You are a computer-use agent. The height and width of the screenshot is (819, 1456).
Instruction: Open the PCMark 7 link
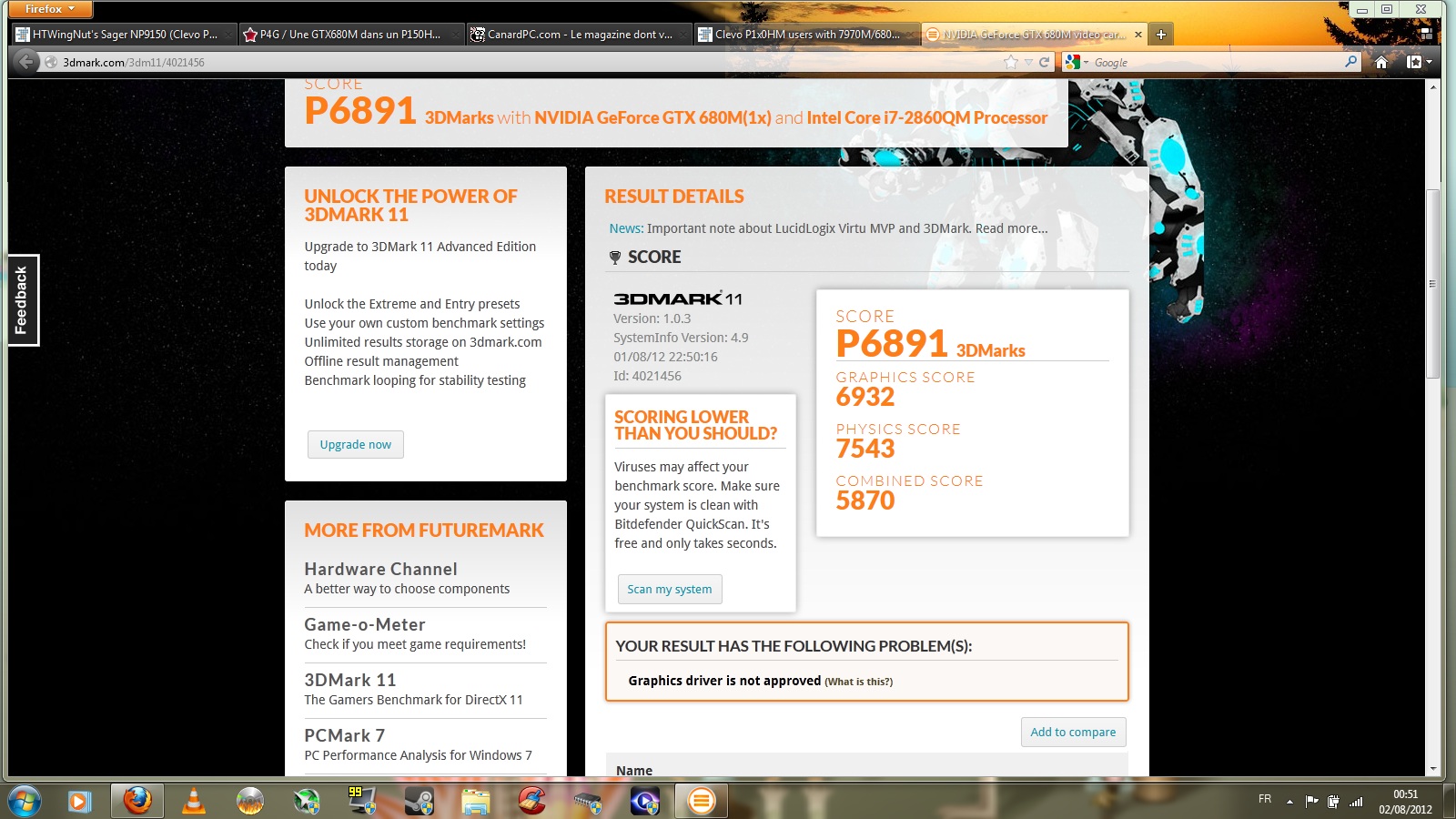click(344, 735)
